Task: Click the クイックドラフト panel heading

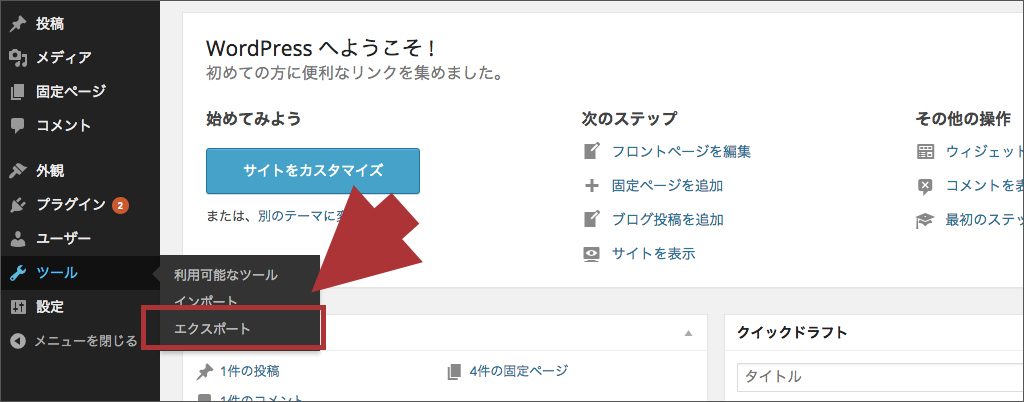Action: (792, 333)
